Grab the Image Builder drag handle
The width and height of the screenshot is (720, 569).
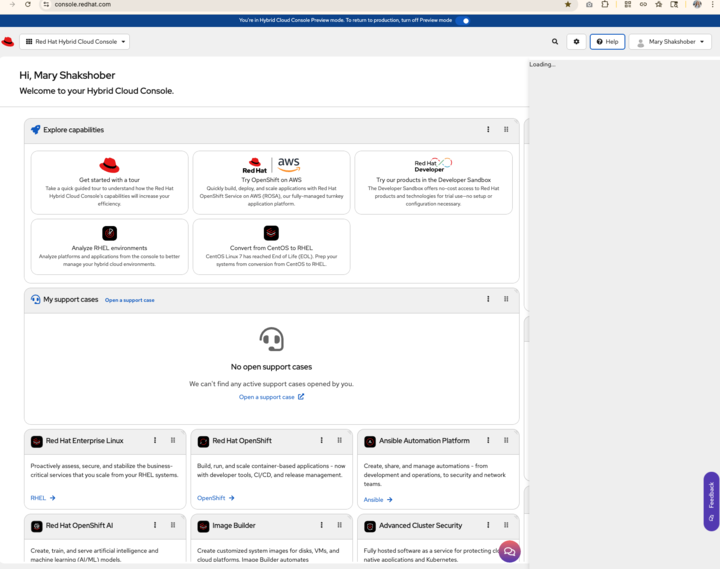[x=339, y=525]
